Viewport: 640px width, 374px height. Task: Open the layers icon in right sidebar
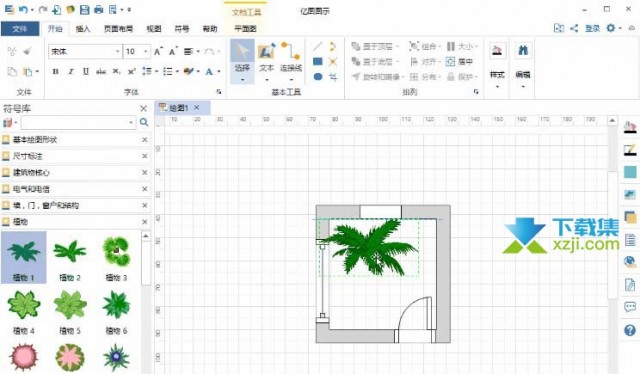click(630, 217)
